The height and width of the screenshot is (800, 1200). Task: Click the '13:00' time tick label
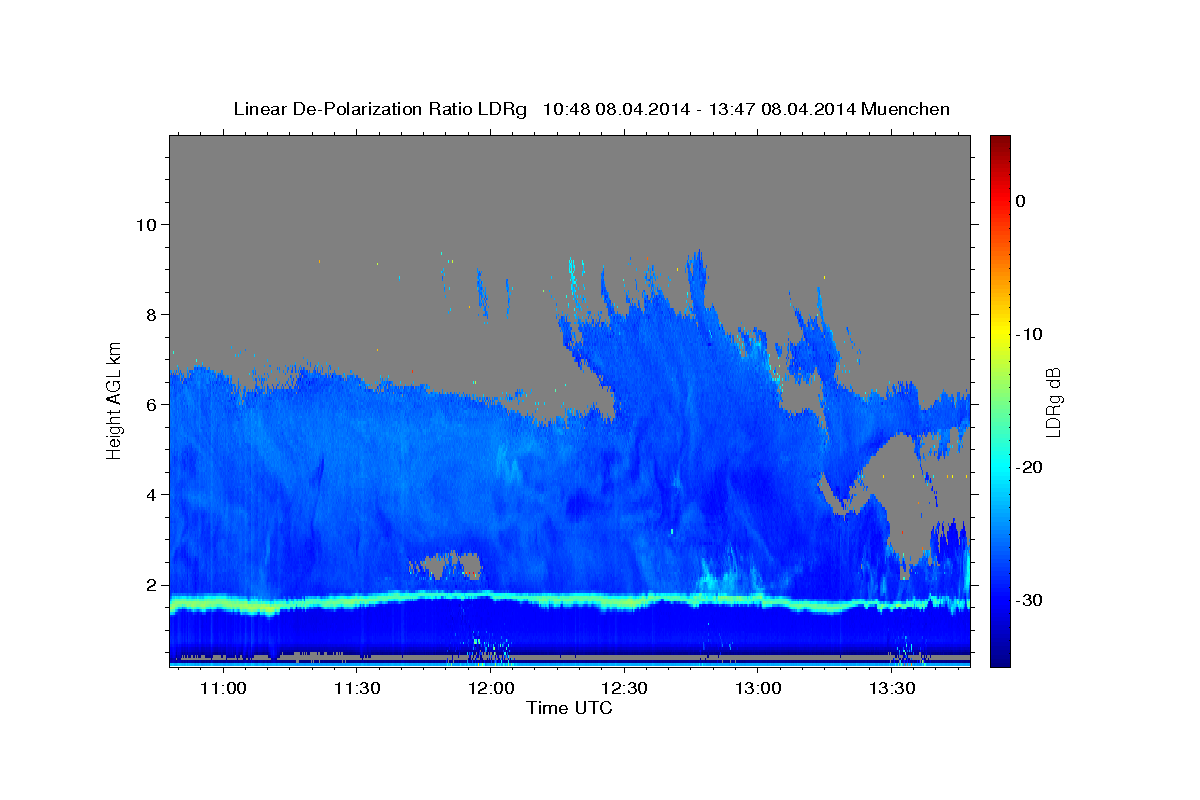click(758, 689)
